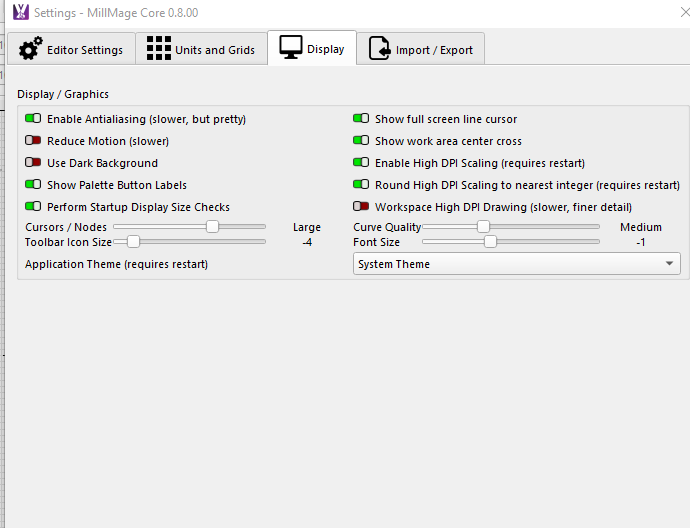Click the Font Size slider handle
This screenshot has width=690, height=528.
(x=490, y=241)
